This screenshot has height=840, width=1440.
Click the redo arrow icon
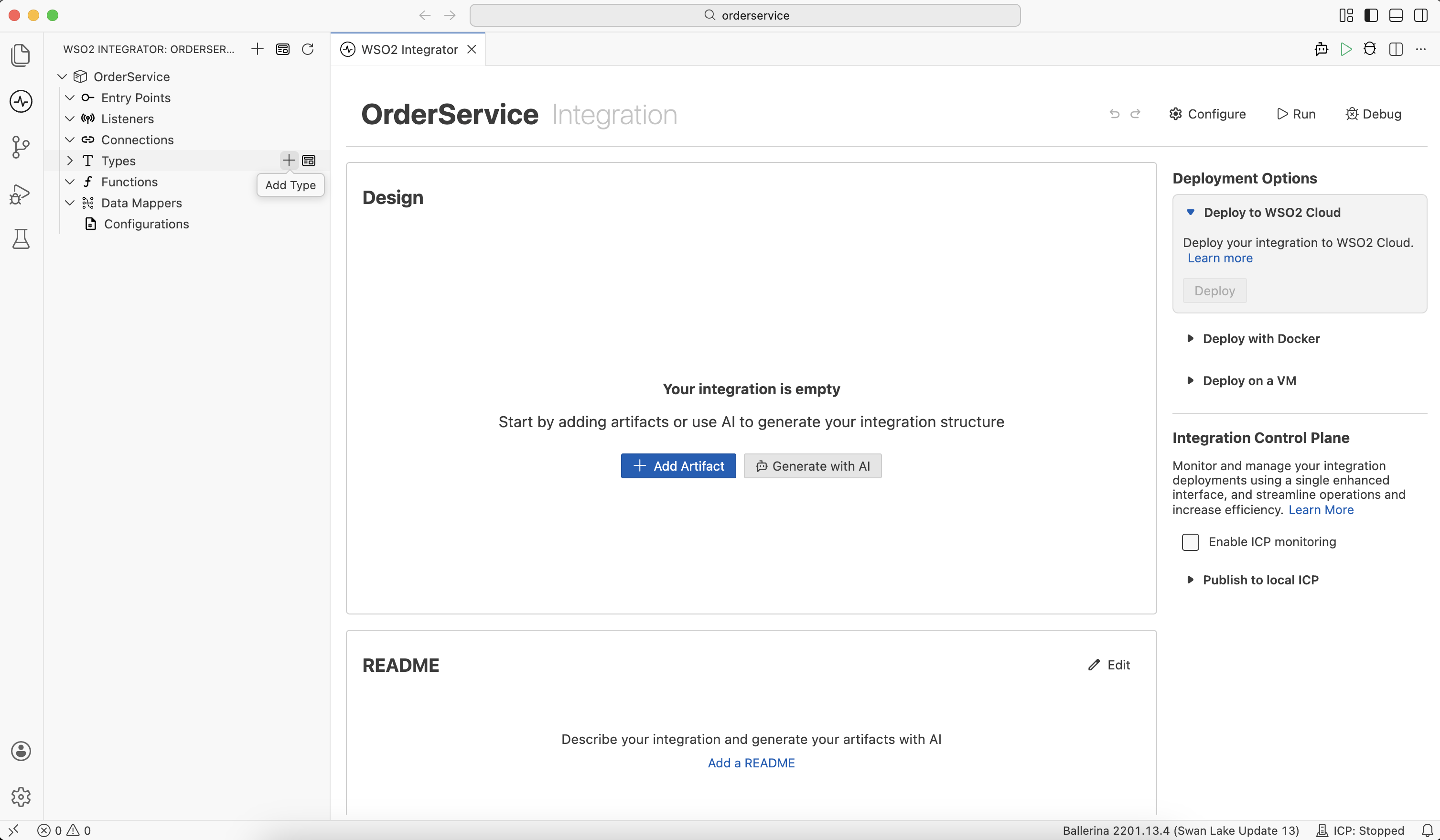[x=1136, y=114]
